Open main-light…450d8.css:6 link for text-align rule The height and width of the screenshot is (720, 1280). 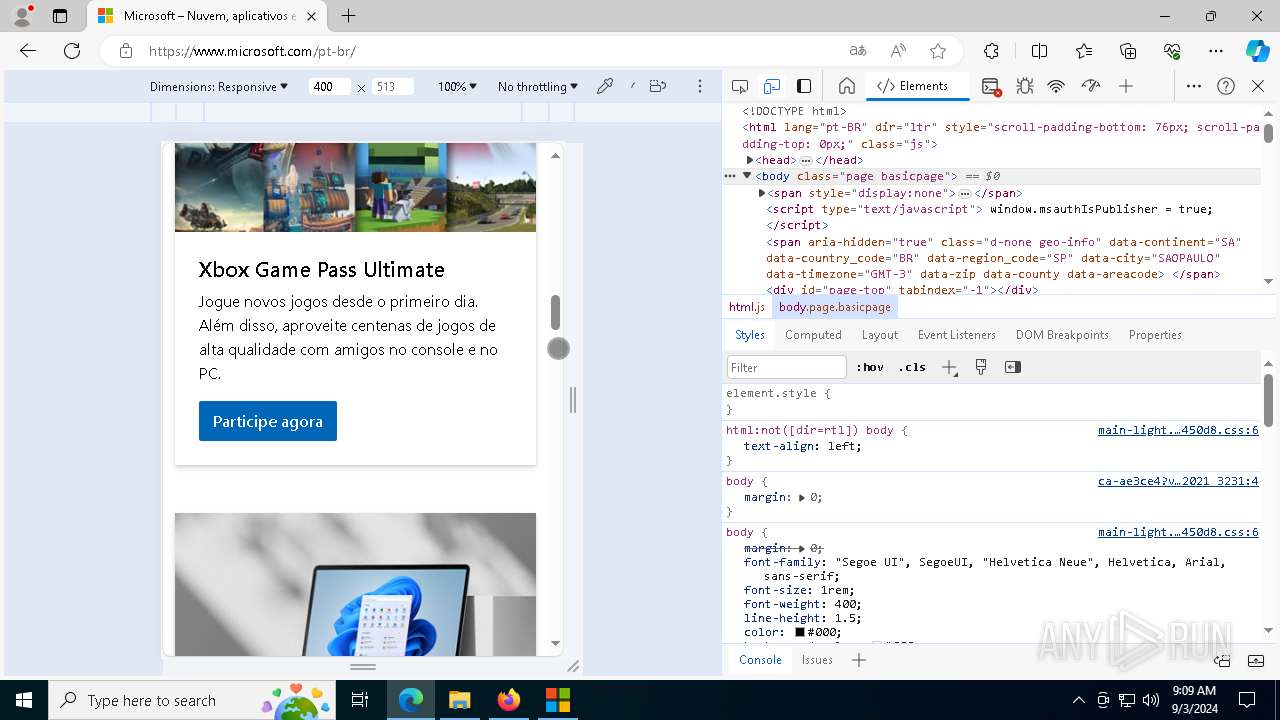(1178, 430)
